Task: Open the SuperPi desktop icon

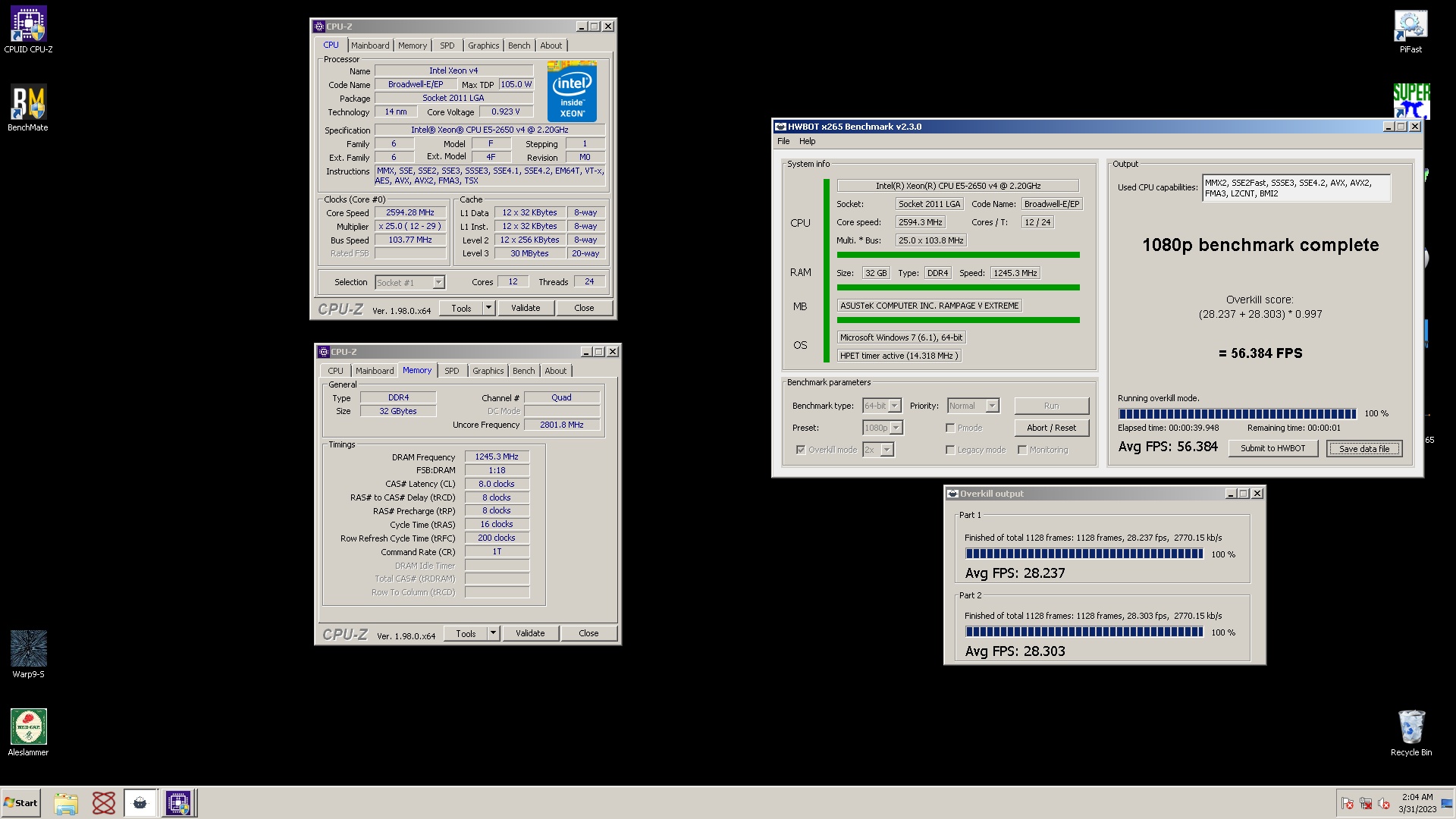Action: 1411,101
